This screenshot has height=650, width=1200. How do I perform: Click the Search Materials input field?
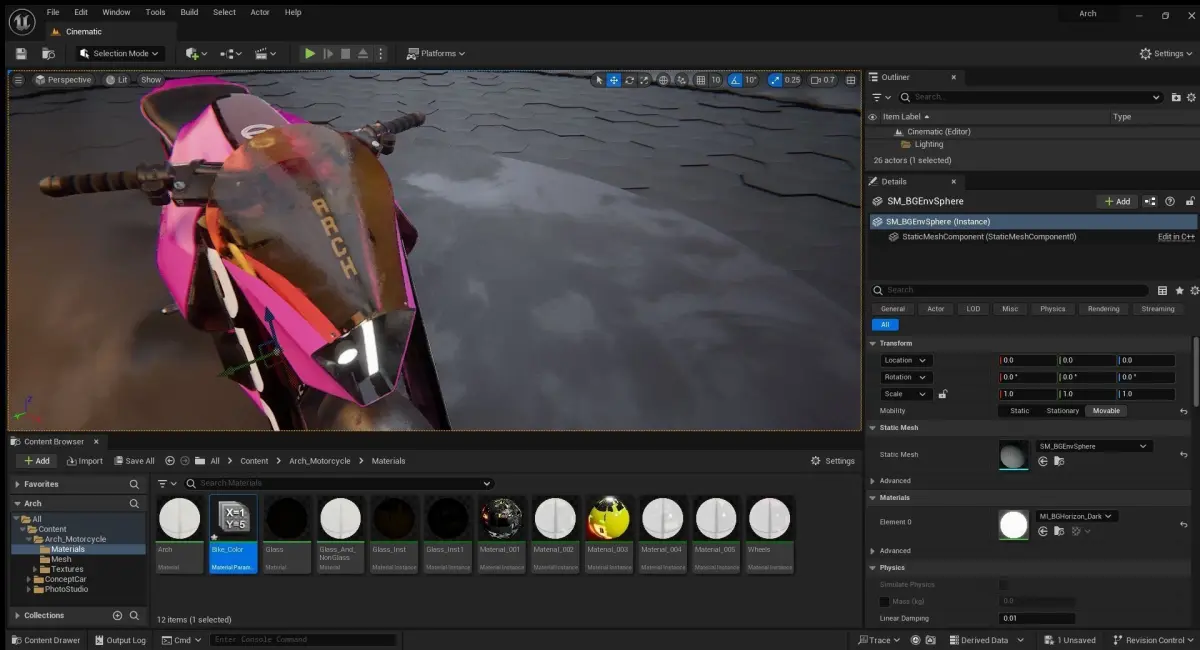(339, 483)
